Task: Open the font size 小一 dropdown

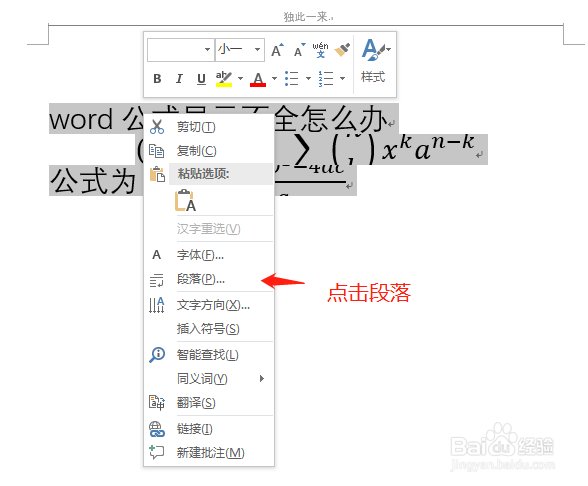Action: pyautogui.click(x=257, y=50)
